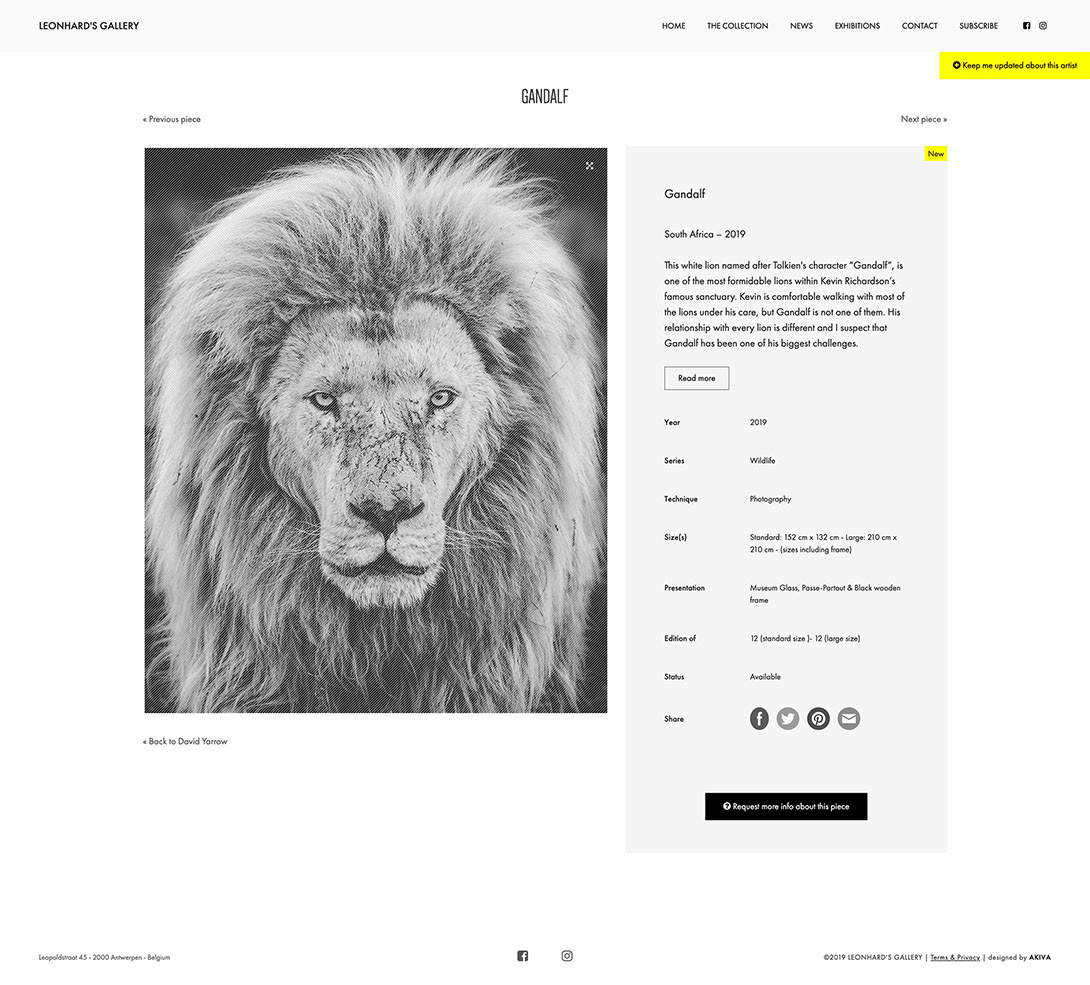Open the News menu item
1090x985 pixels.
(802, 26)
